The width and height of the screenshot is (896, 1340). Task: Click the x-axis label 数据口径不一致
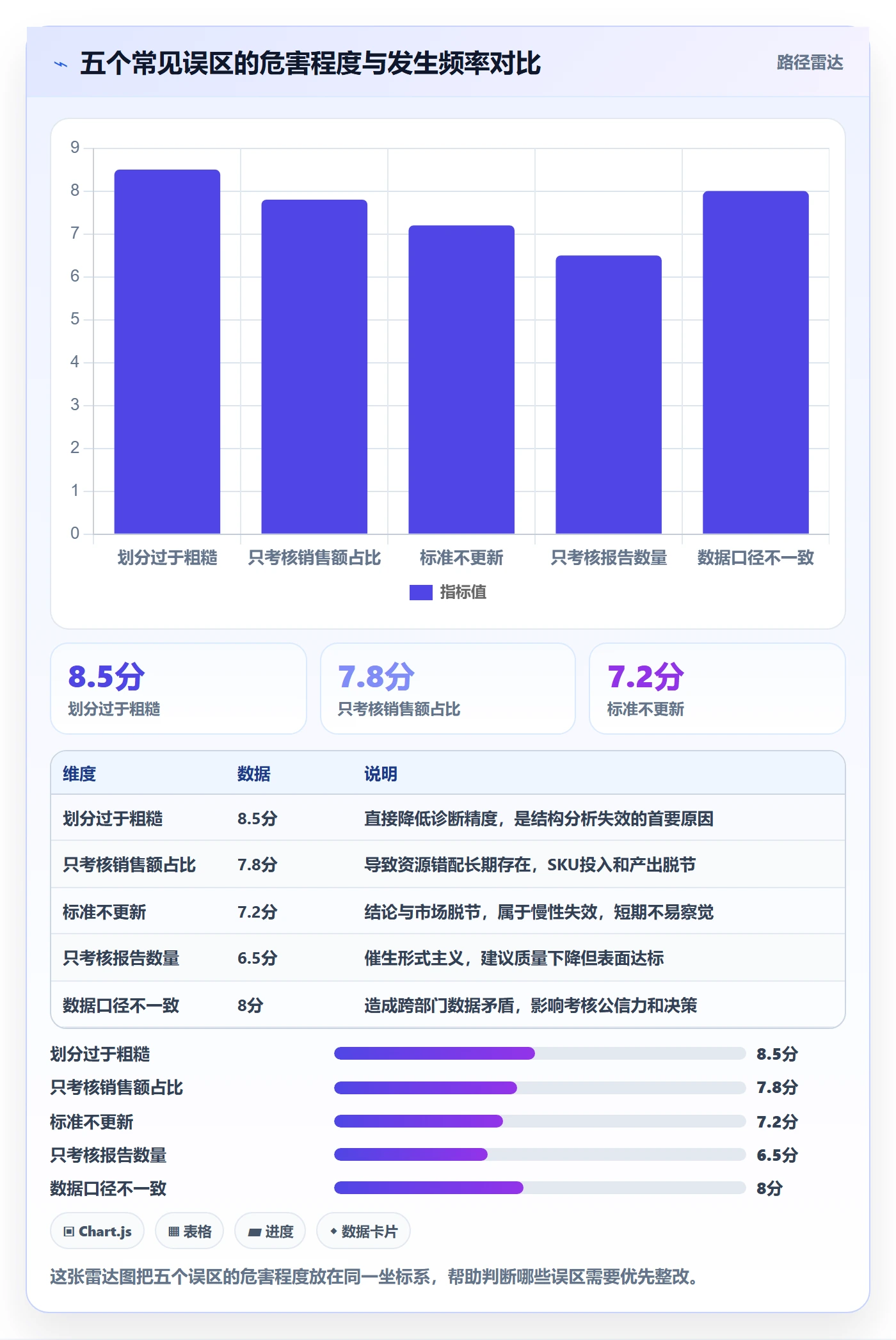coord(756,558)
